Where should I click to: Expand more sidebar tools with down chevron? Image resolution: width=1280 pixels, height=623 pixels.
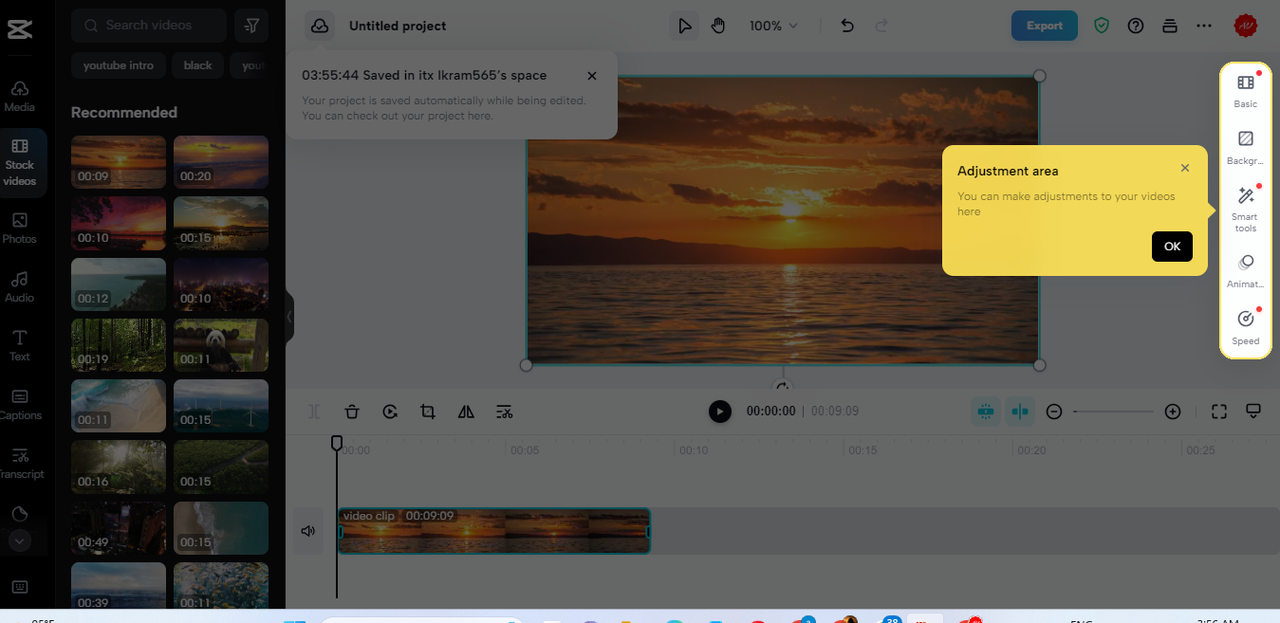click(x=19, y=540)
